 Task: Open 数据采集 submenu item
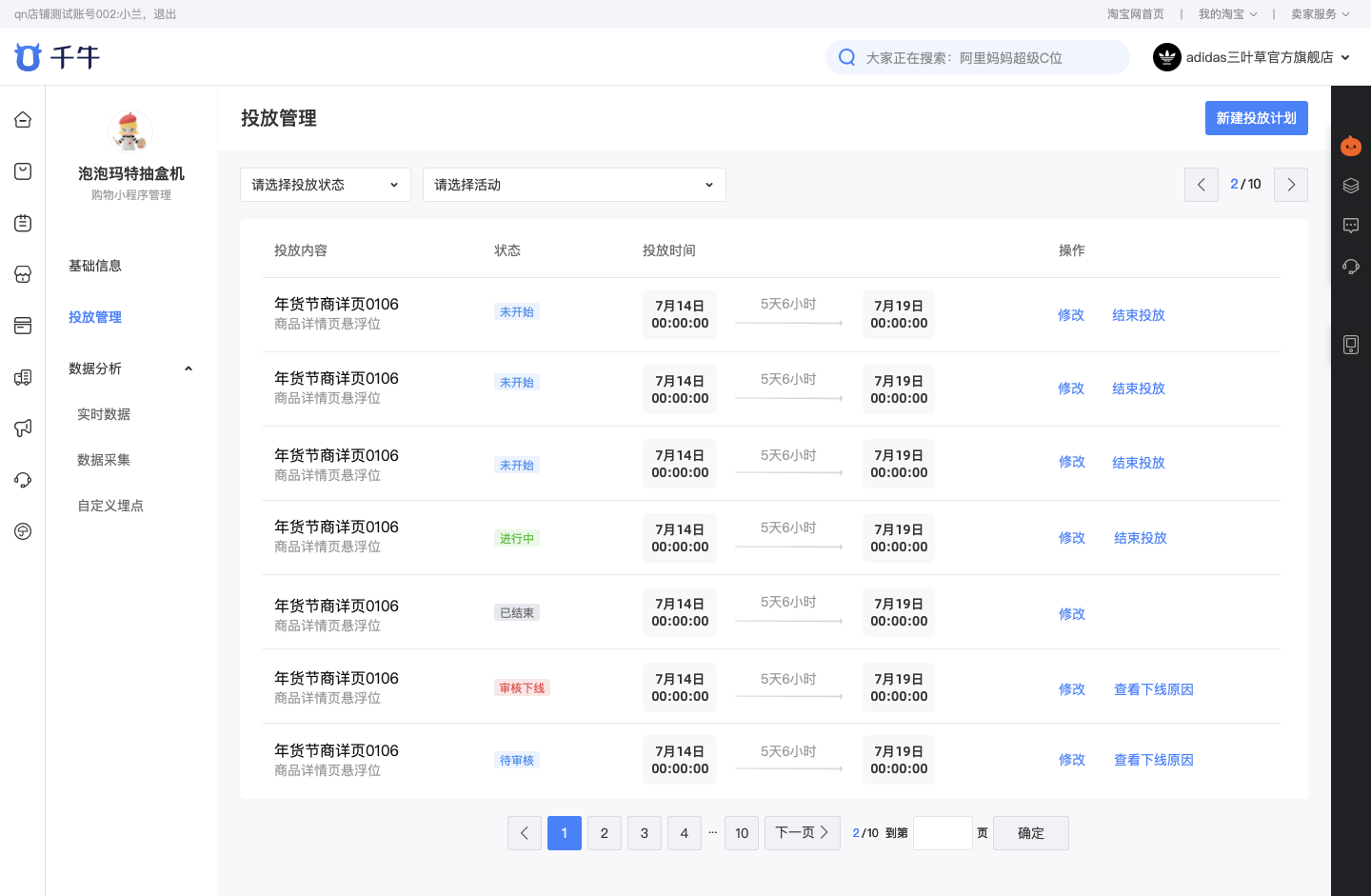pyautogui.click(x=104, y=460)
